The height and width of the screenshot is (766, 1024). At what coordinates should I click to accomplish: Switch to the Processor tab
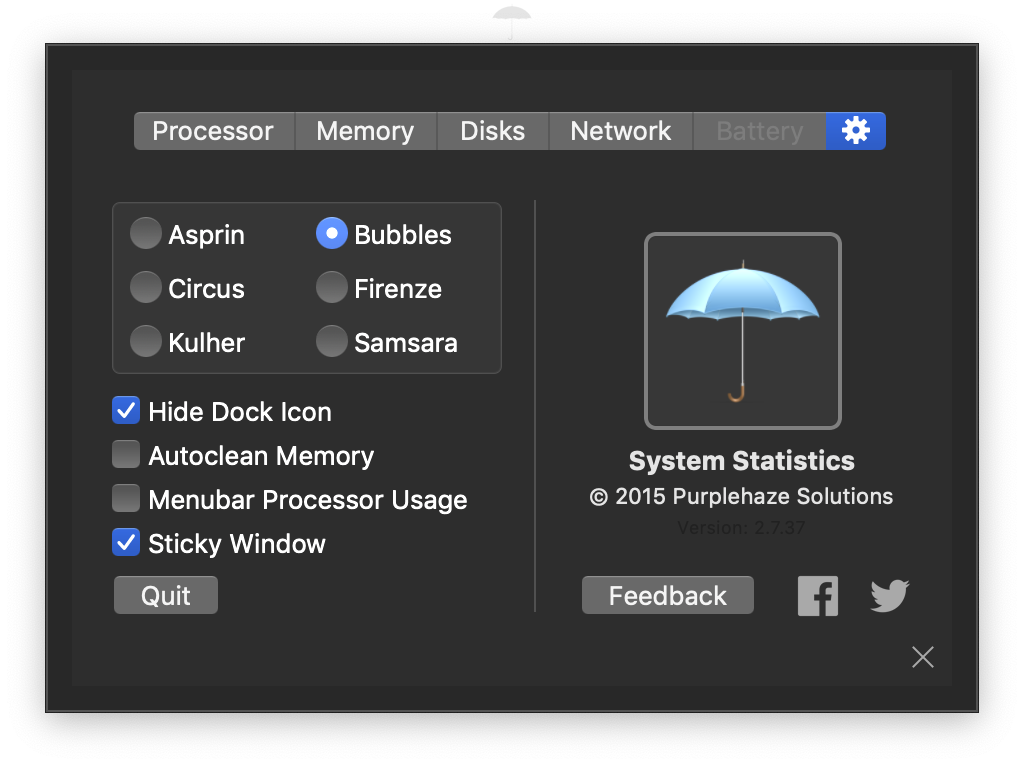point(213,131)
